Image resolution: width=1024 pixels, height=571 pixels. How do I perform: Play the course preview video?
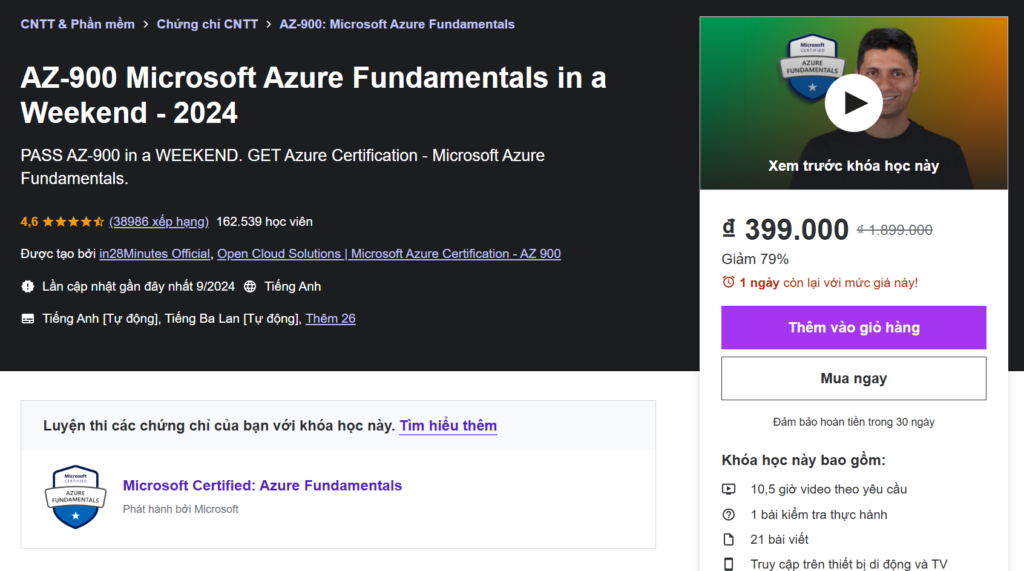point(853,103)
